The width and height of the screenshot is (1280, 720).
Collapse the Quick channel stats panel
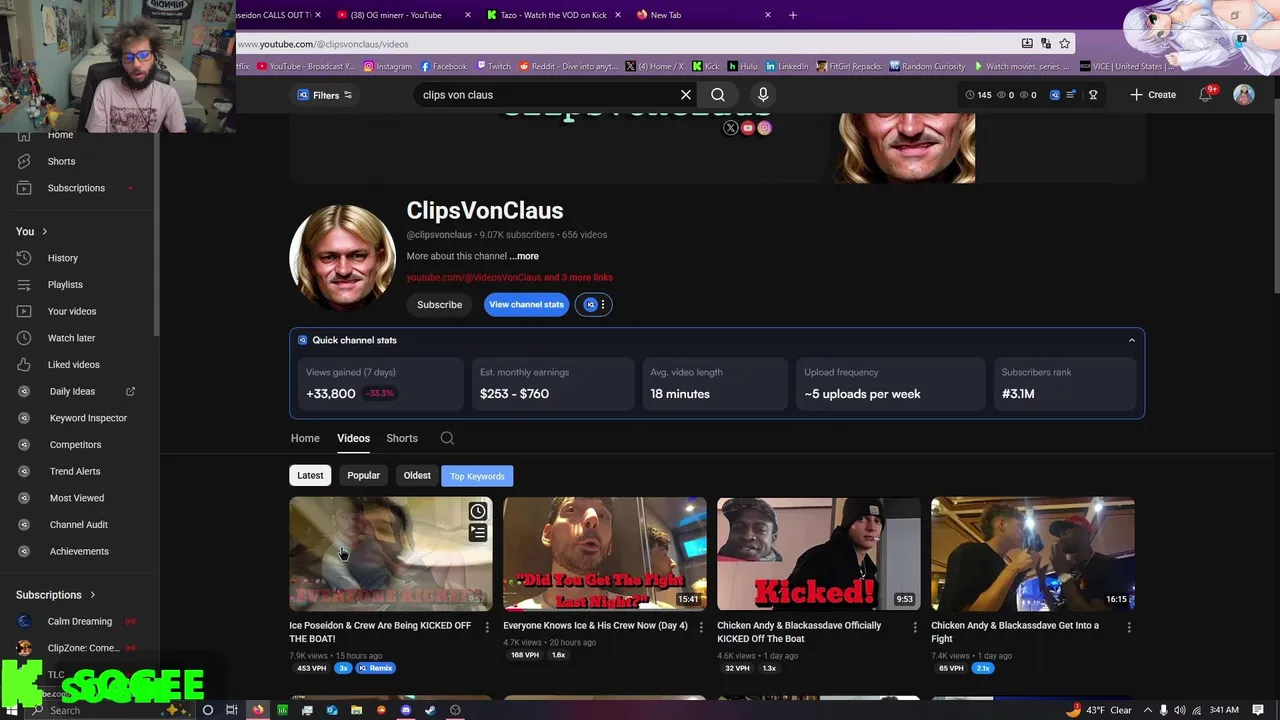click(1132, 340)
